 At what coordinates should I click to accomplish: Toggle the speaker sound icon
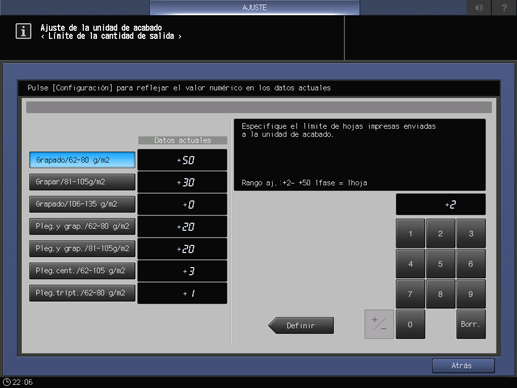pos(479,7)
